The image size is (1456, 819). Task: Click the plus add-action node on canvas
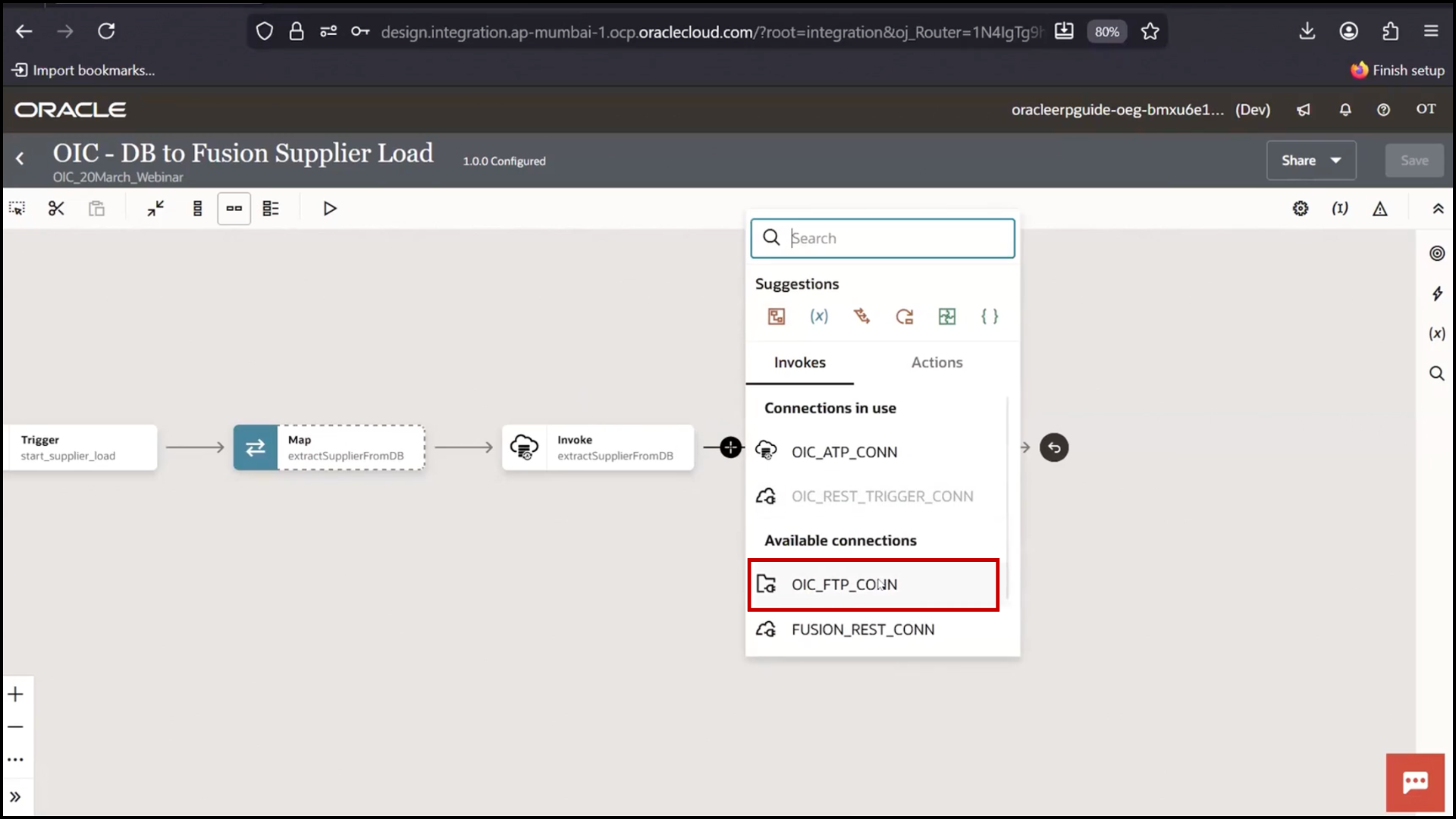(x=730, y=447)
